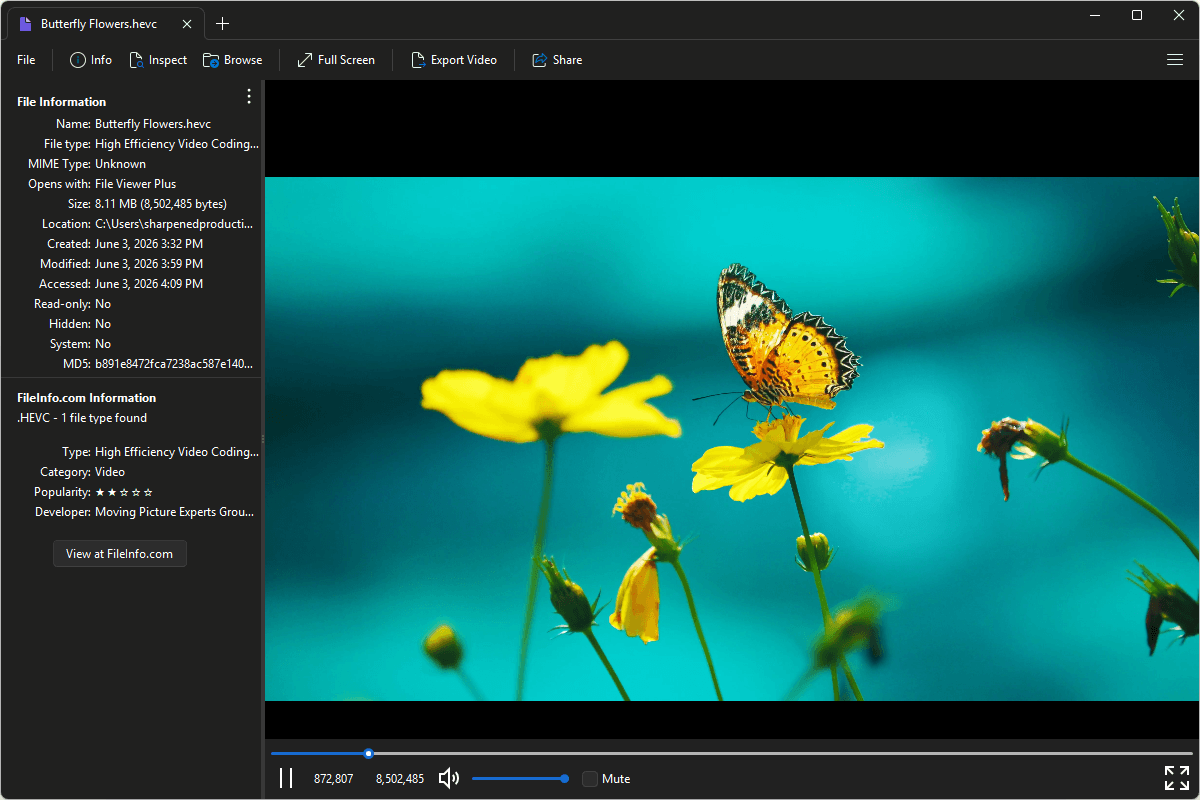This screenshot has height=800, width=1200.
Task: Click the Category value Video
Action: (110, 472)
